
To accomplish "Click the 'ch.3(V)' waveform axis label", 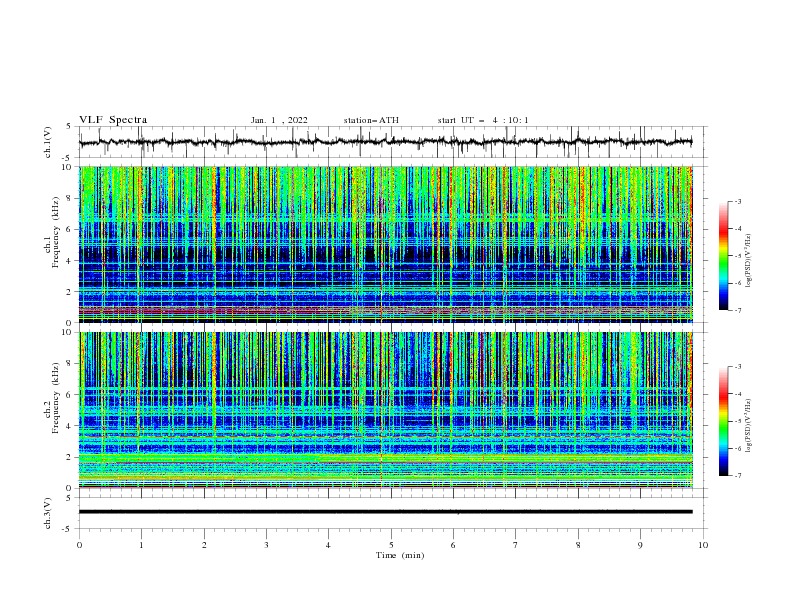I will [x=48, y=513].
